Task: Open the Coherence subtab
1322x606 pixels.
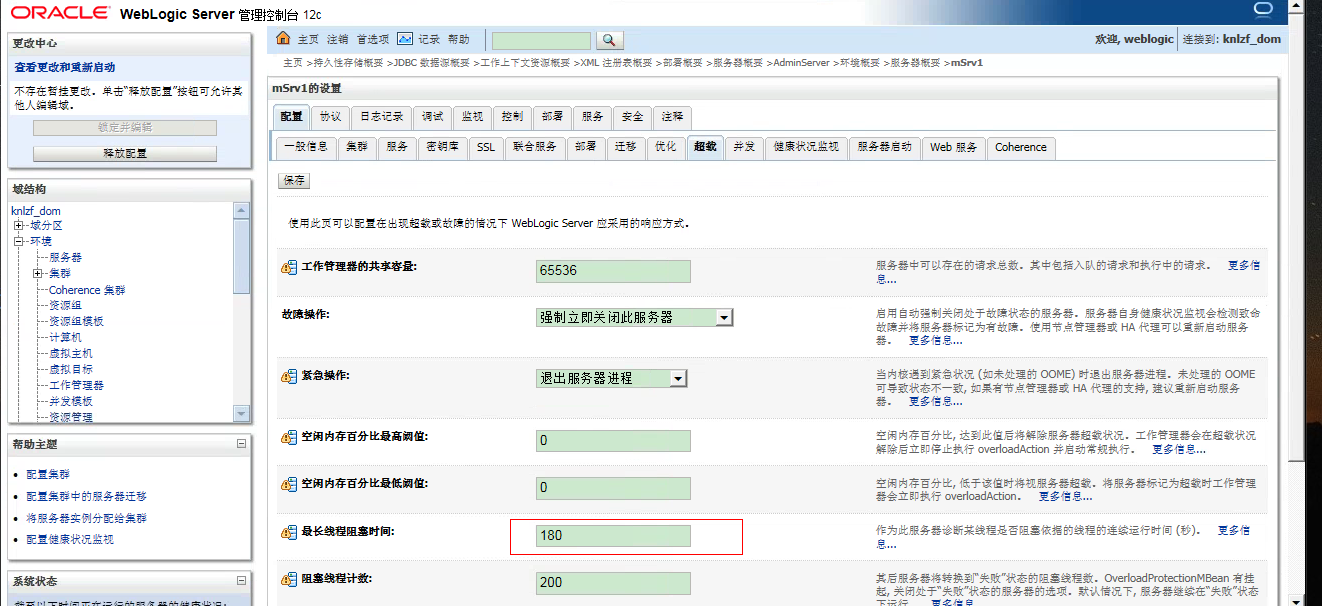Action: click(1021, 147)
